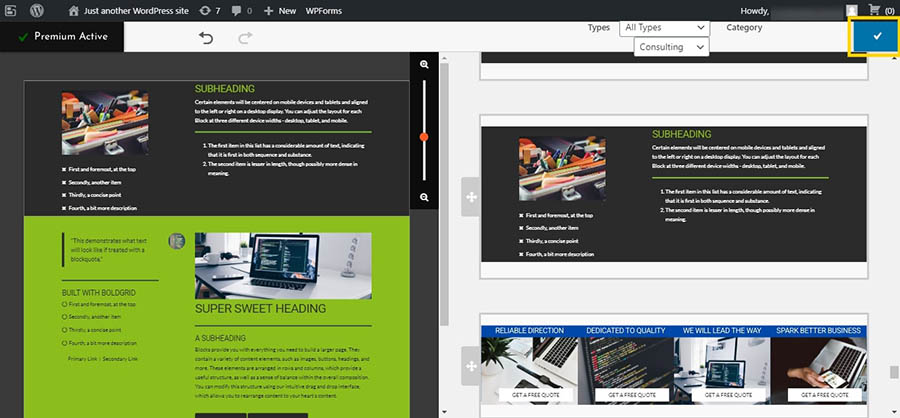The width and height of the screenshot is (900, 418).
Task: Click the undo arrow icon
Action: click(x=206, y=38)
